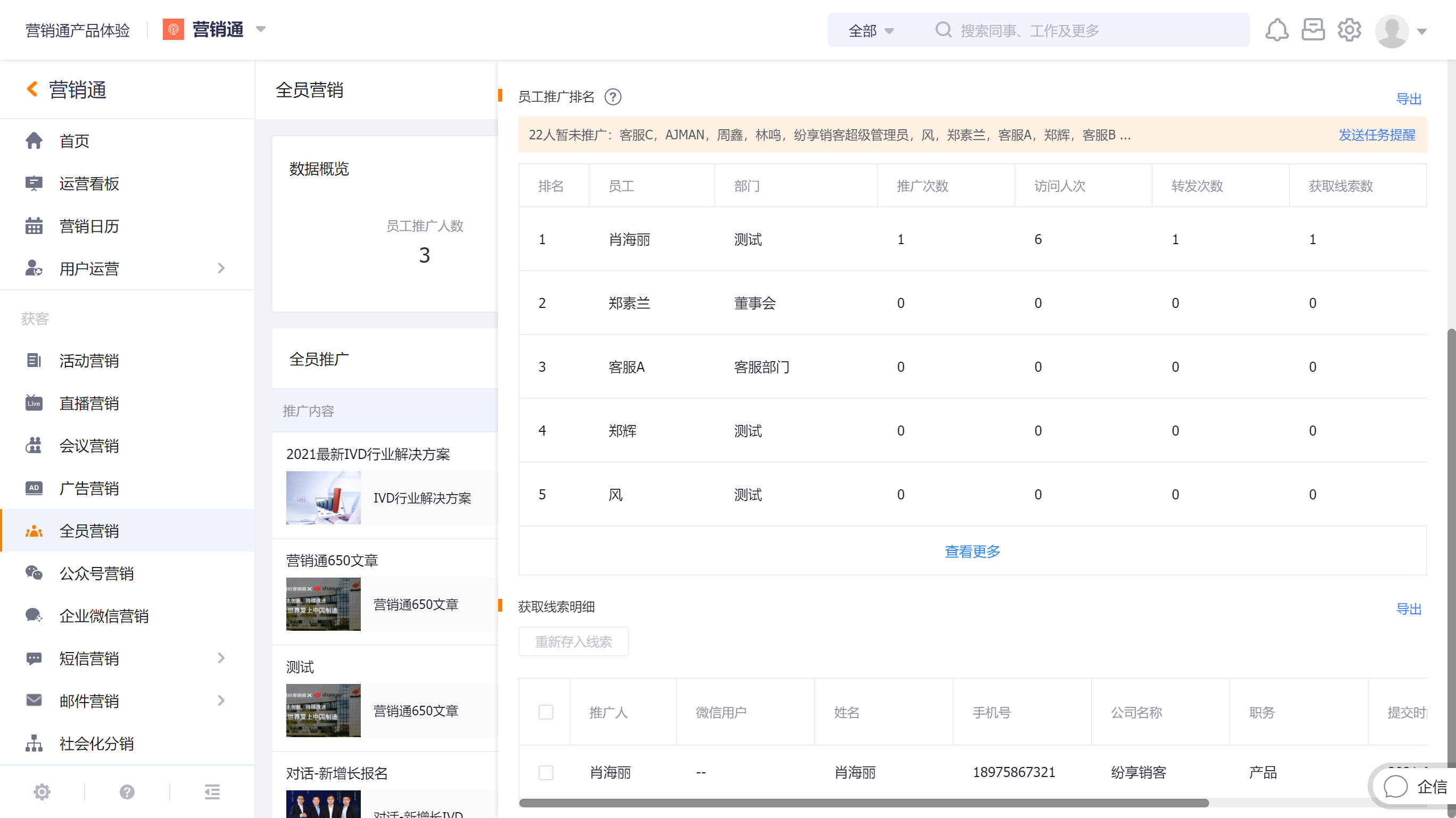
Task: Click the horizontal scrollbar under leads table
Action: pyautogui.click(x=864, y=803)
